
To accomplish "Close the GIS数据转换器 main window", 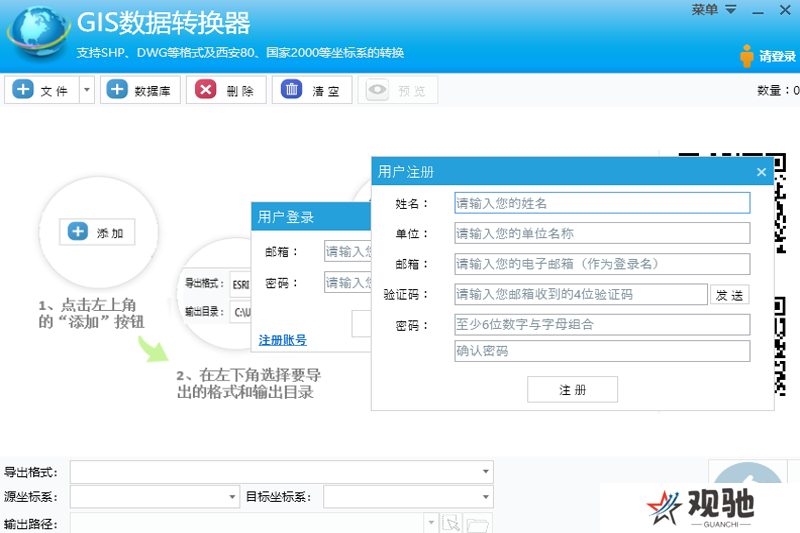I will click(785, 10).
